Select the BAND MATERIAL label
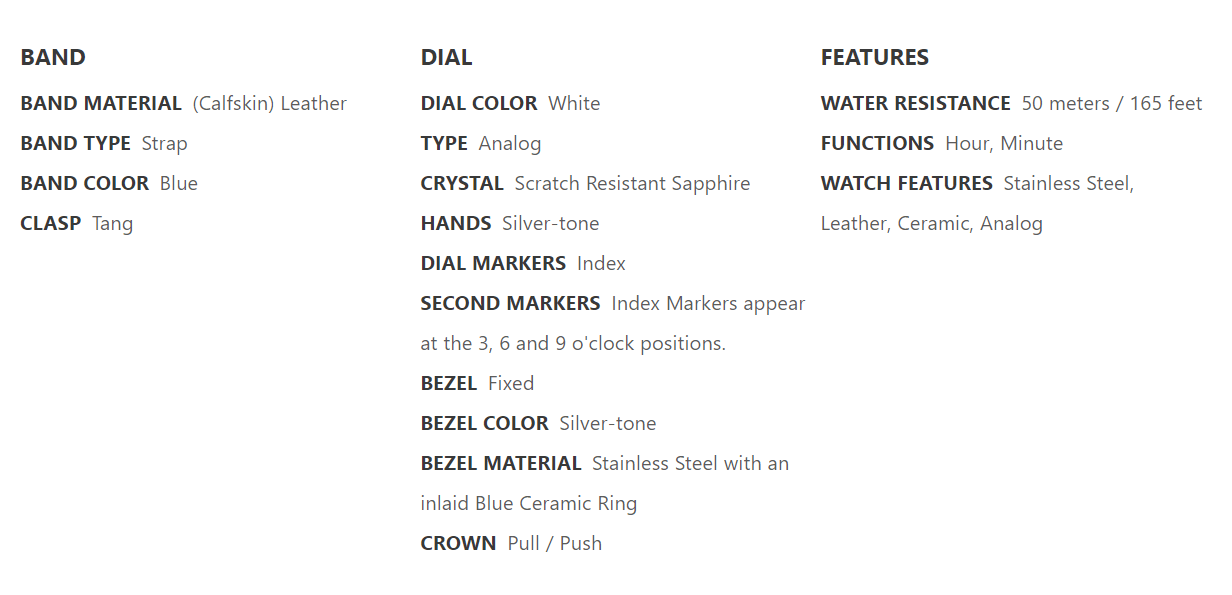 pyautogui.click(x=101, y=103)
